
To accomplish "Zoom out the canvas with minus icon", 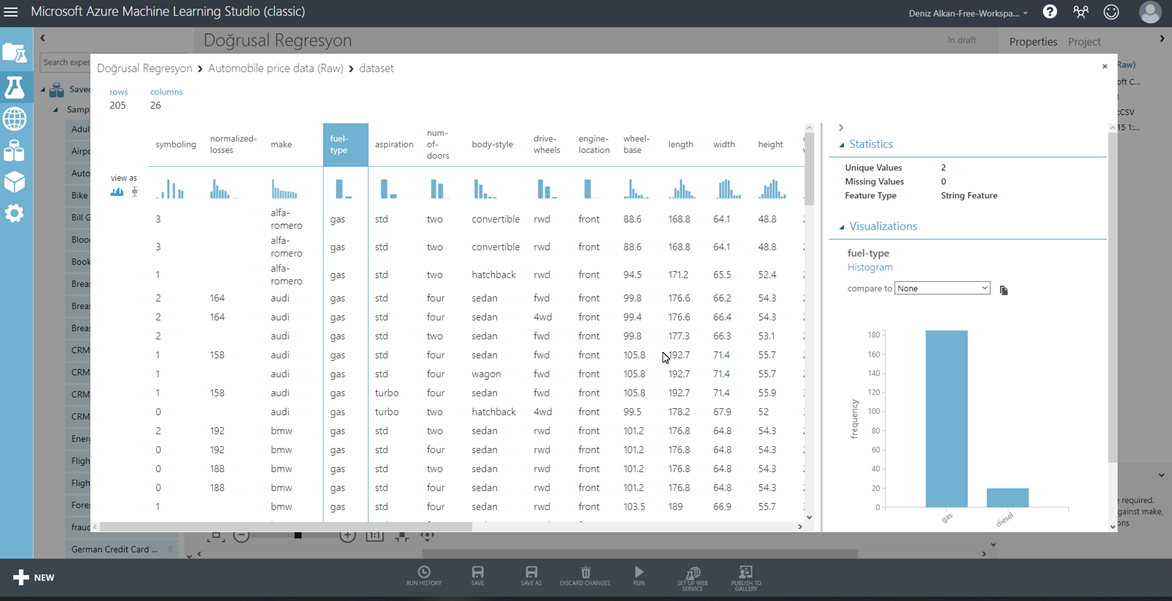I will [x=241, y=535].
